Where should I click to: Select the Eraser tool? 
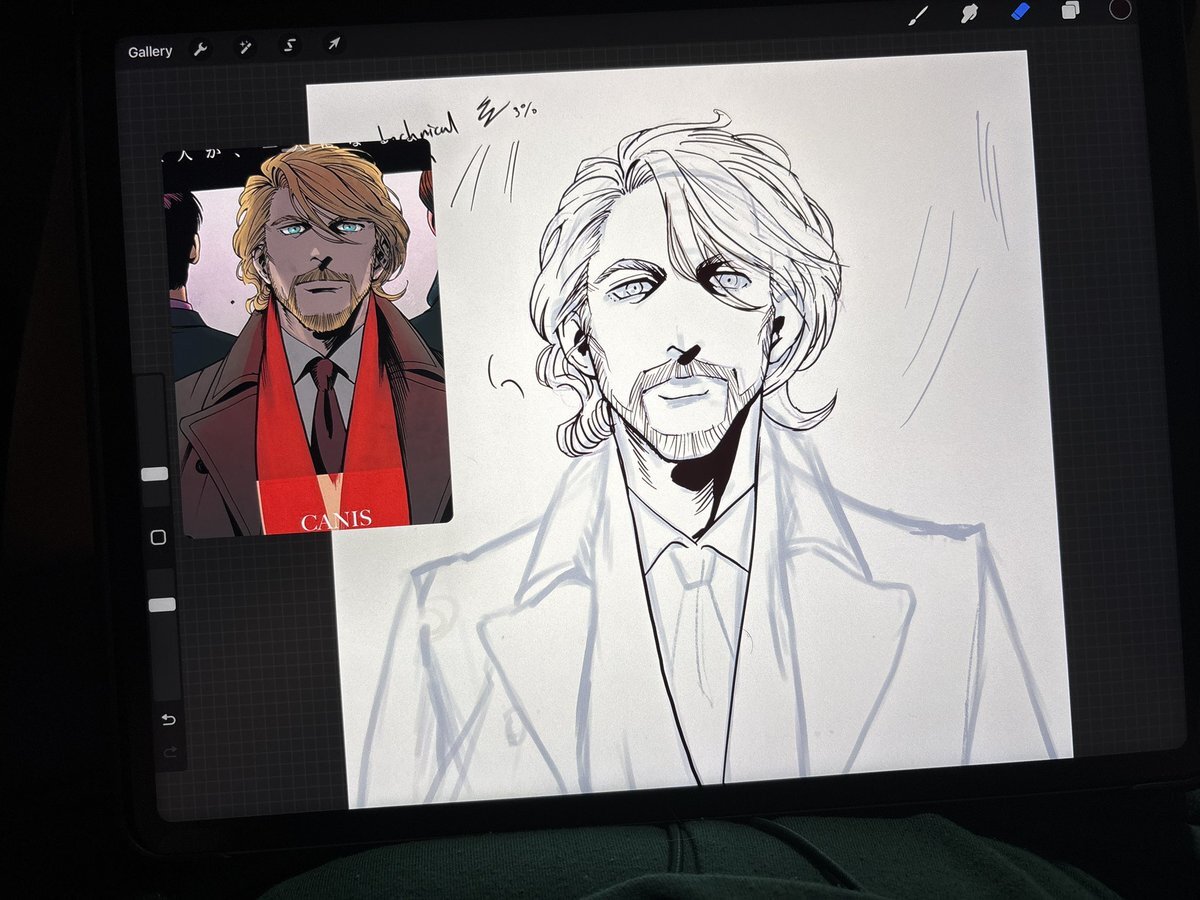point(1020,11)
